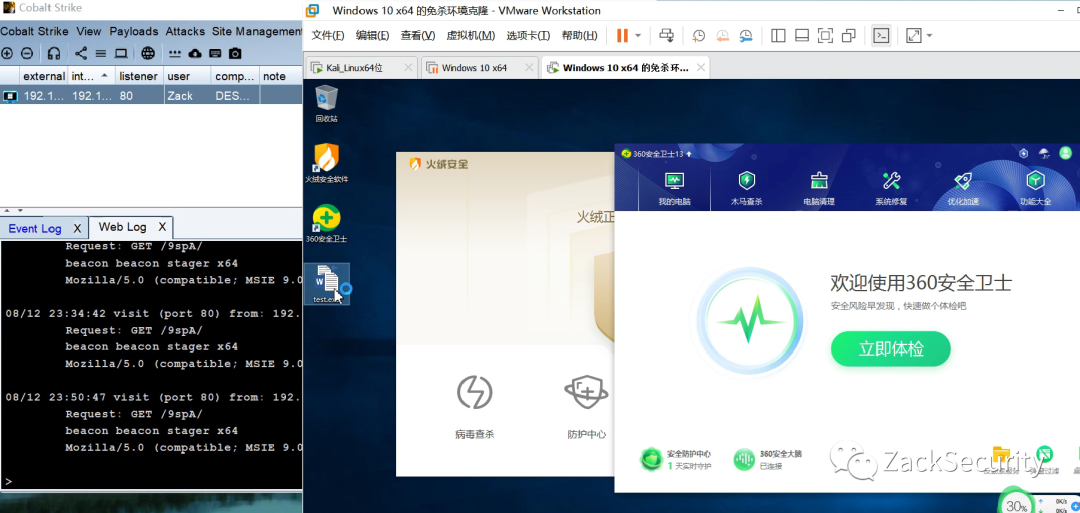
Task: View keystrokes via keyboard icon
Action: [215, 53]
